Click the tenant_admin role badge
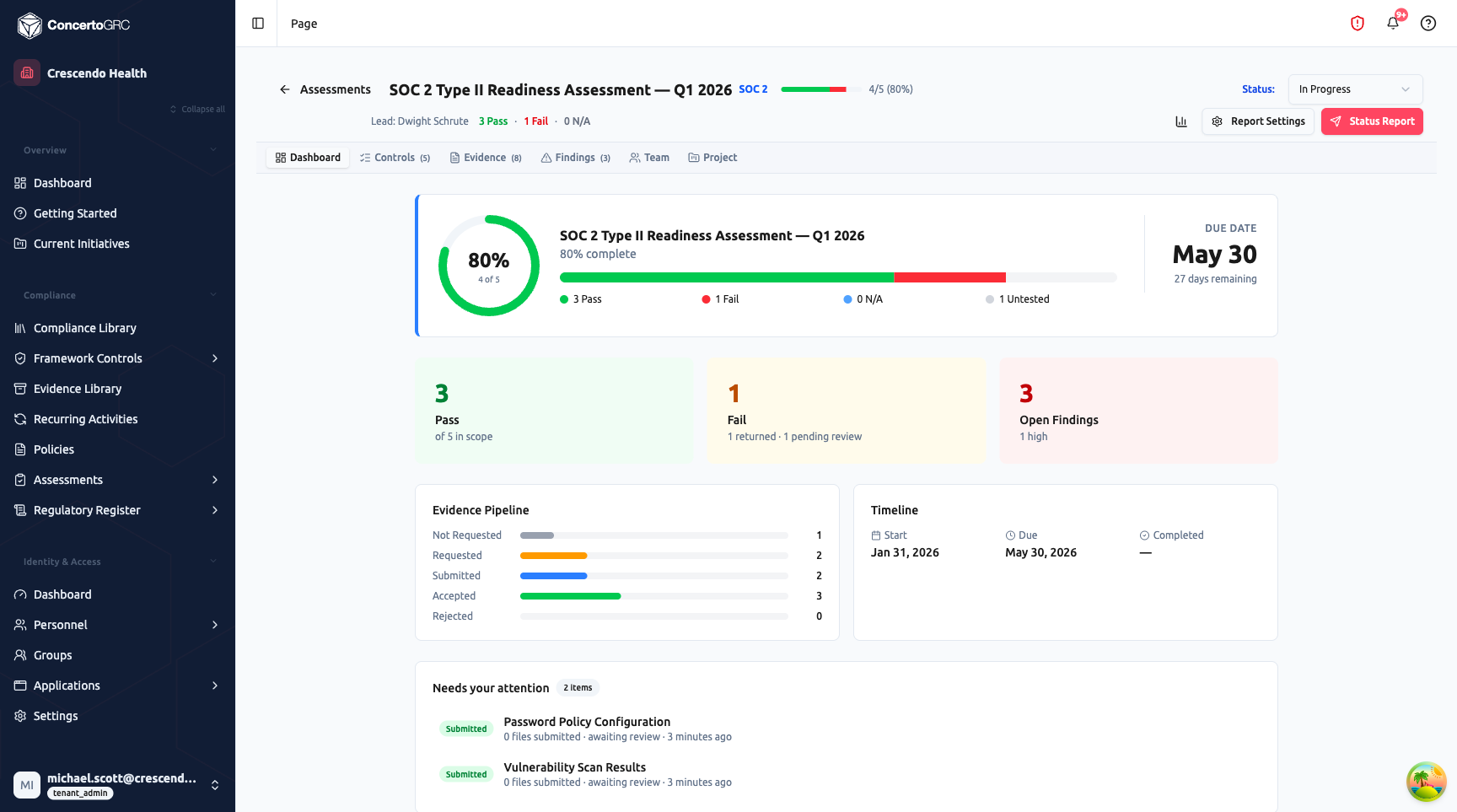The image size is (1457, 812). point(80,793)
